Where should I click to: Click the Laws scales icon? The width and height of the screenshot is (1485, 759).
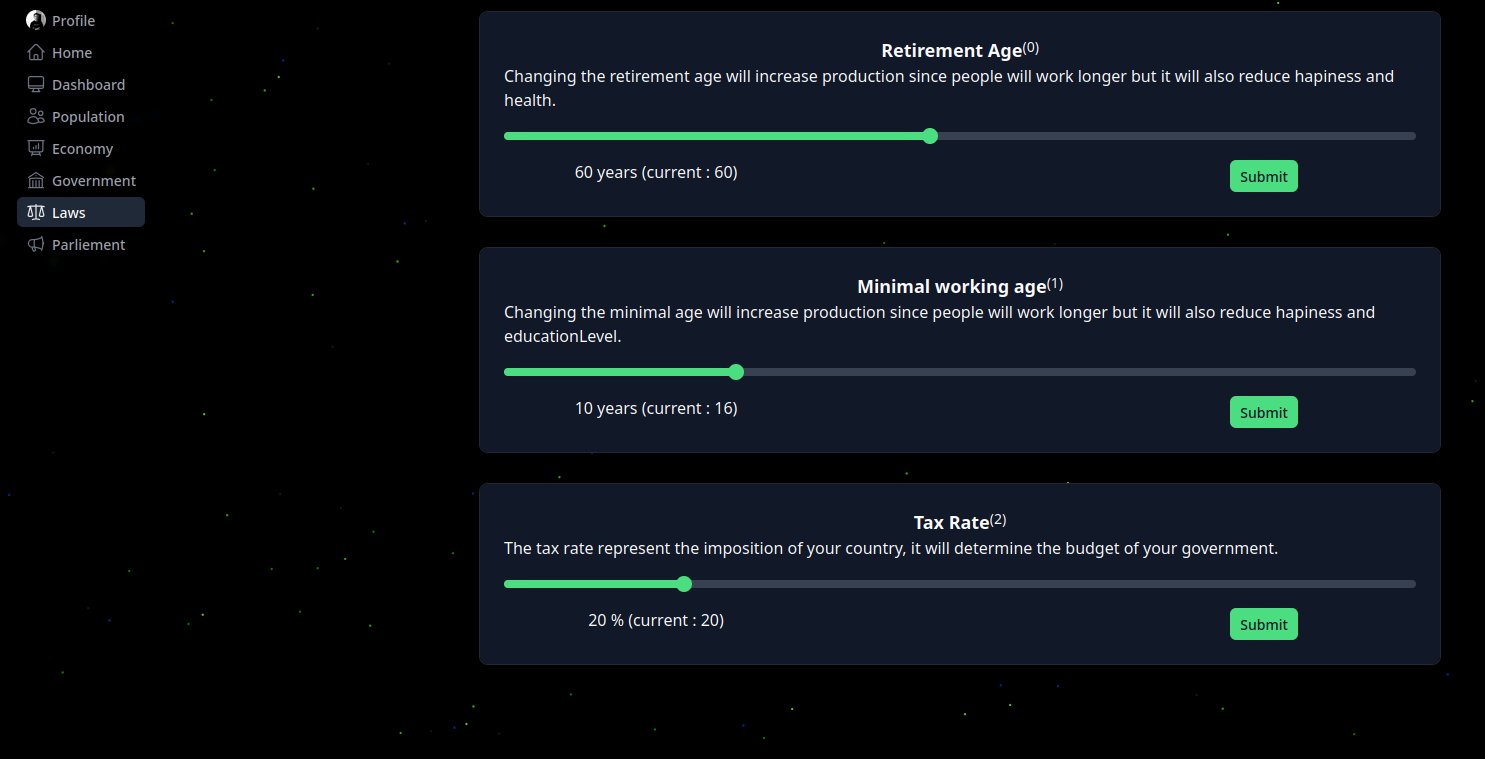36,212
